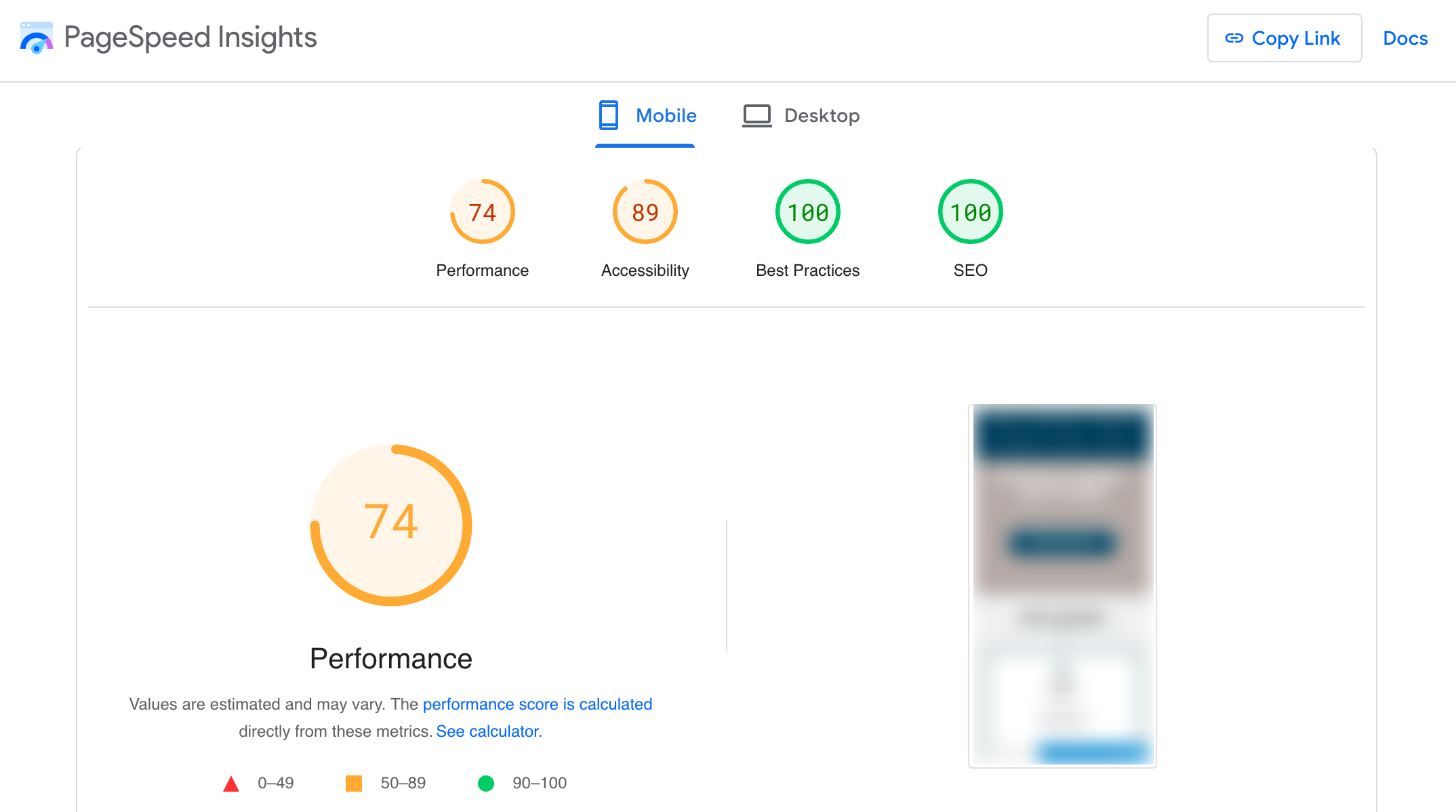Select the Best Practices 100 score gauge
The width and height of the screenshot is (1456, 812).
pos(808,211)
